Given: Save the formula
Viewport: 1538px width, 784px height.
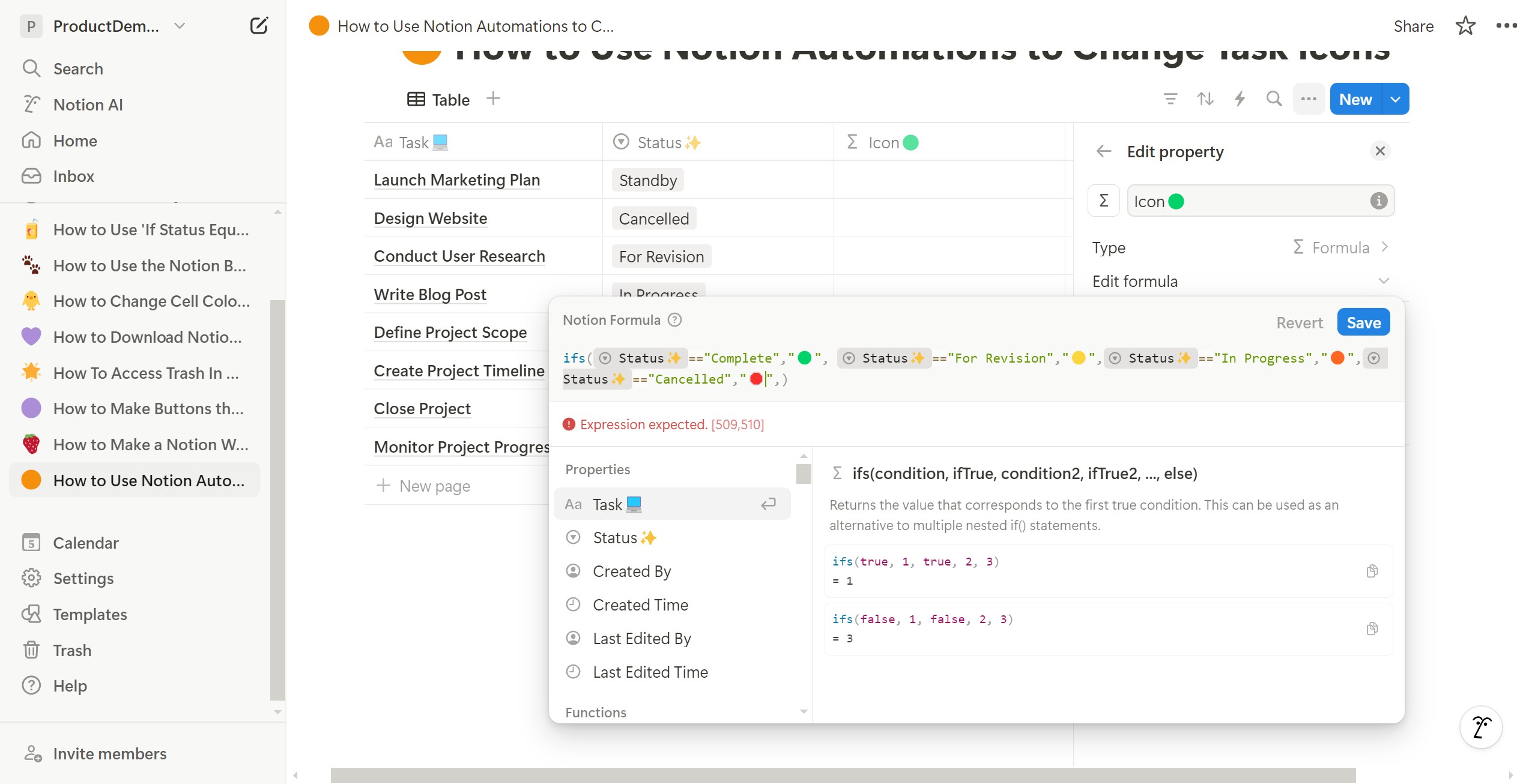Looking at the screenshot, I should tap(1363, 322).
